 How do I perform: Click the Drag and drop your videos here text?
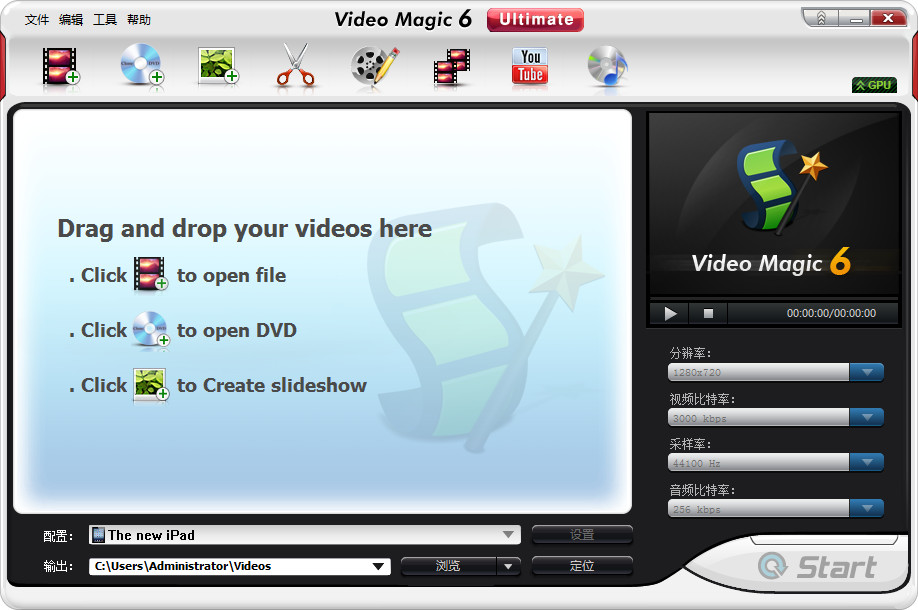pyautogui.click(x=245, y=229)
